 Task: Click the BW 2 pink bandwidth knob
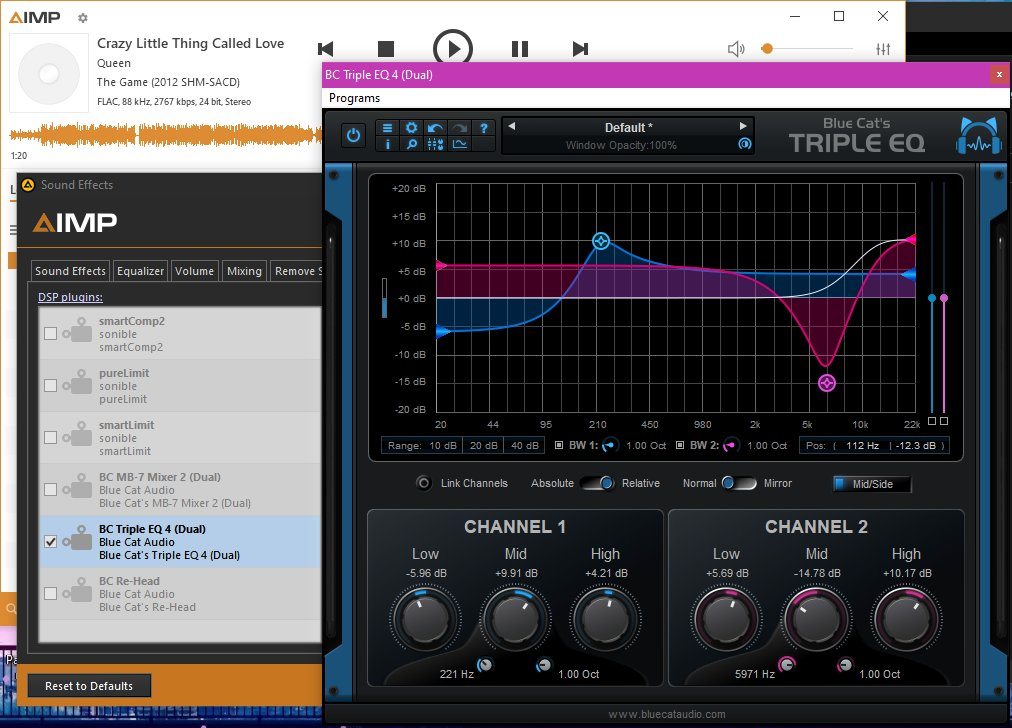tap(730, 445)
